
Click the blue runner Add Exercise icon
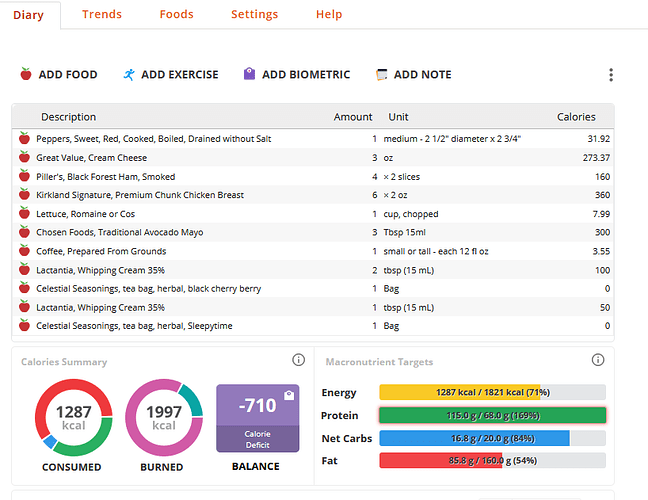(x=129, y=75)
